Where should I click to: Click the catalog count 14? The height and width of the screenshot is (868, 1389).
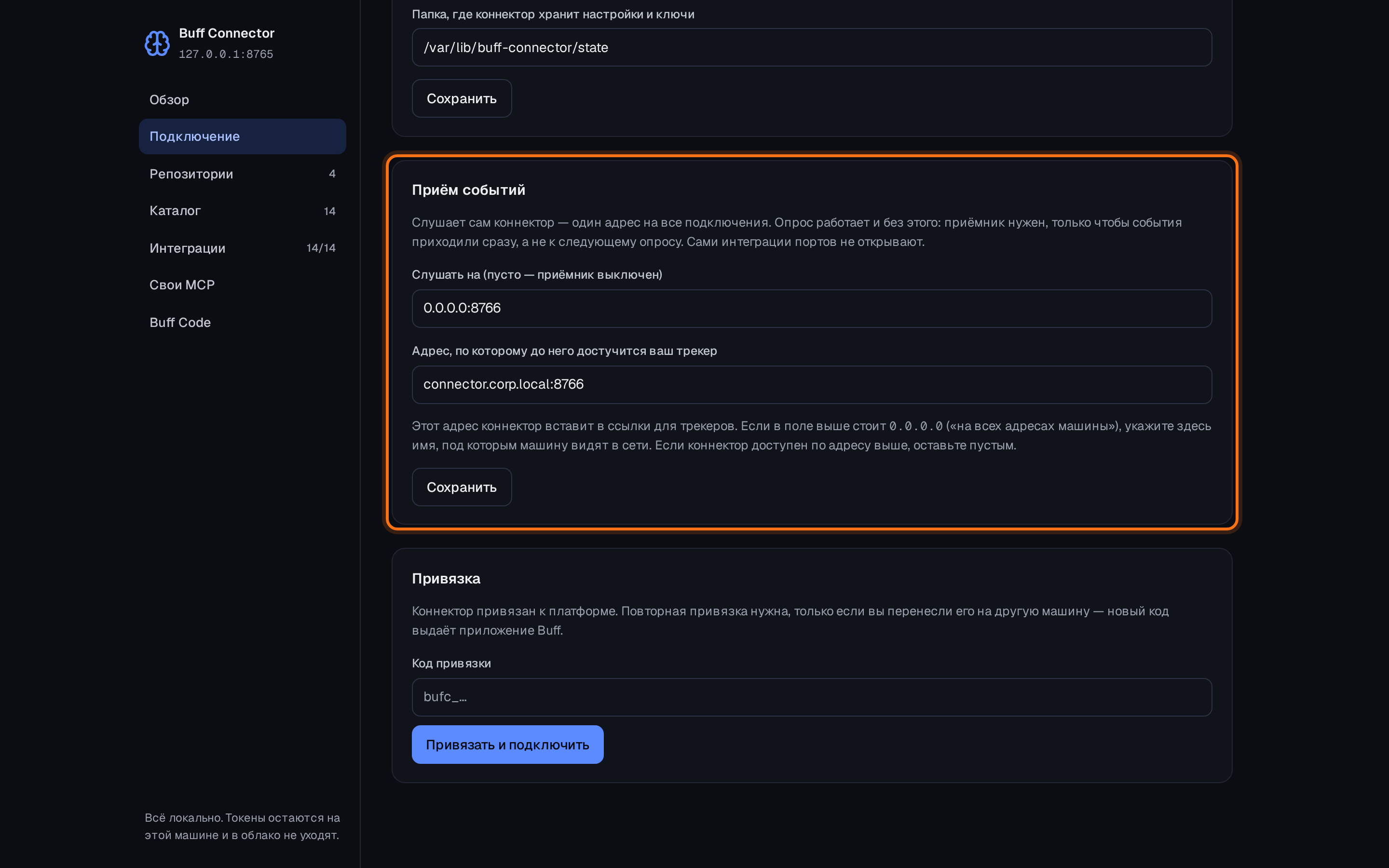tap(329, 211)
